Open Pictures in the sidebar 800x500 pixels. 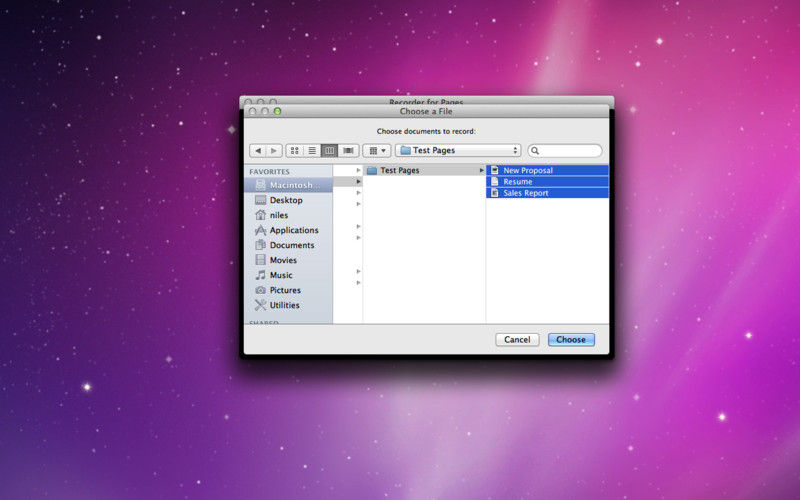point(288,290)
